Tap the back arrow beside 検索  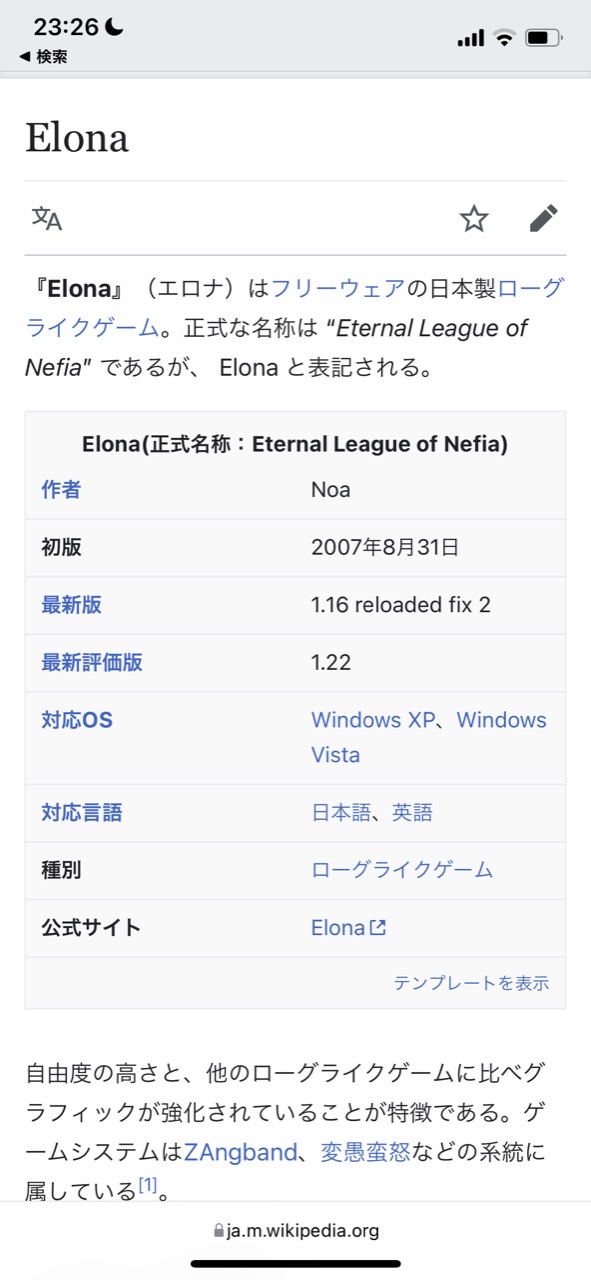[24, 57]
